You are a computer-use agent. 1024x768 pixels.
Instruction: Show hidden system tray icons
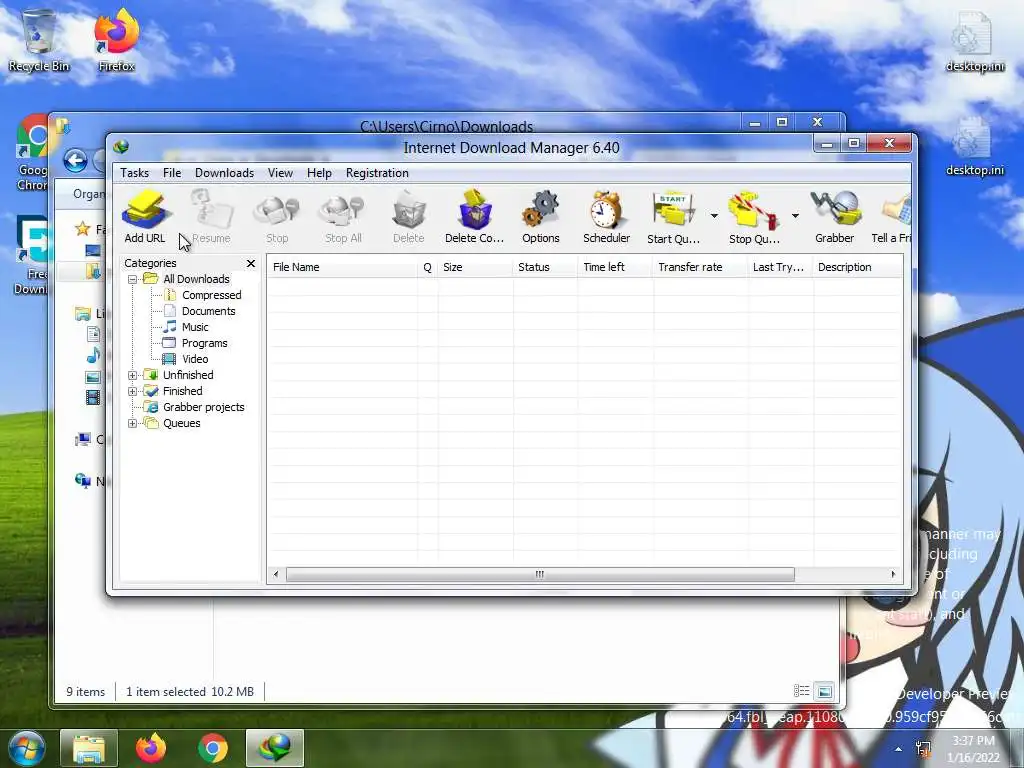(899, 750)
